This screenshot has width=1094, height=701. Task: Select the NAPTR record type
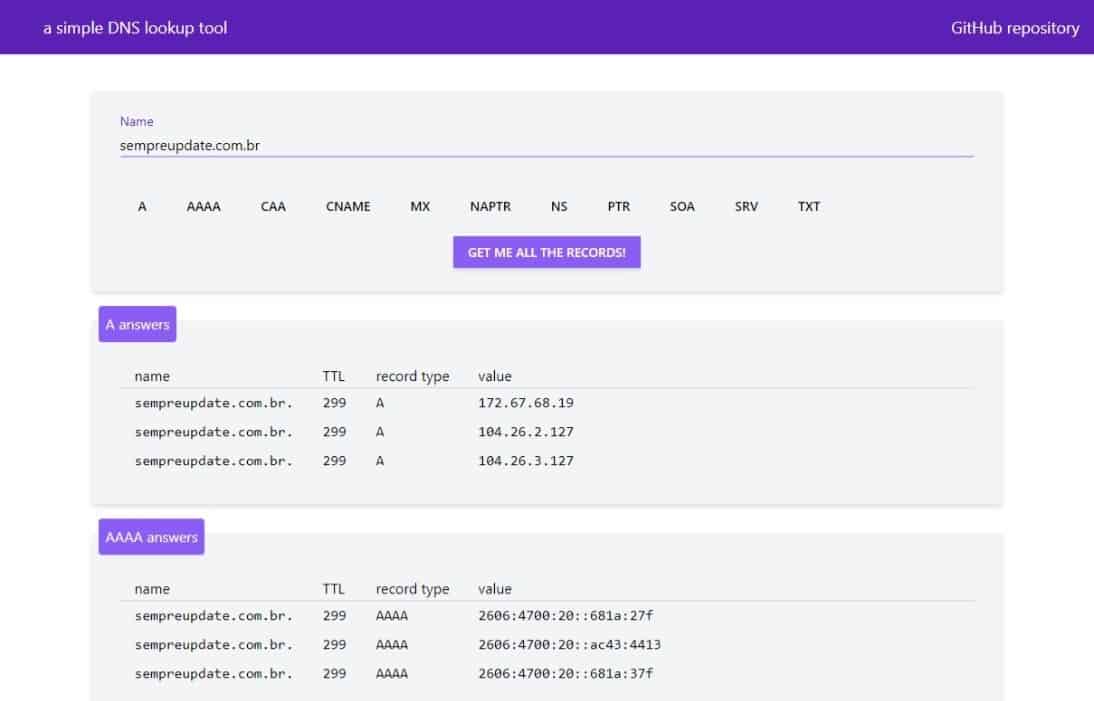pos(490,206)
